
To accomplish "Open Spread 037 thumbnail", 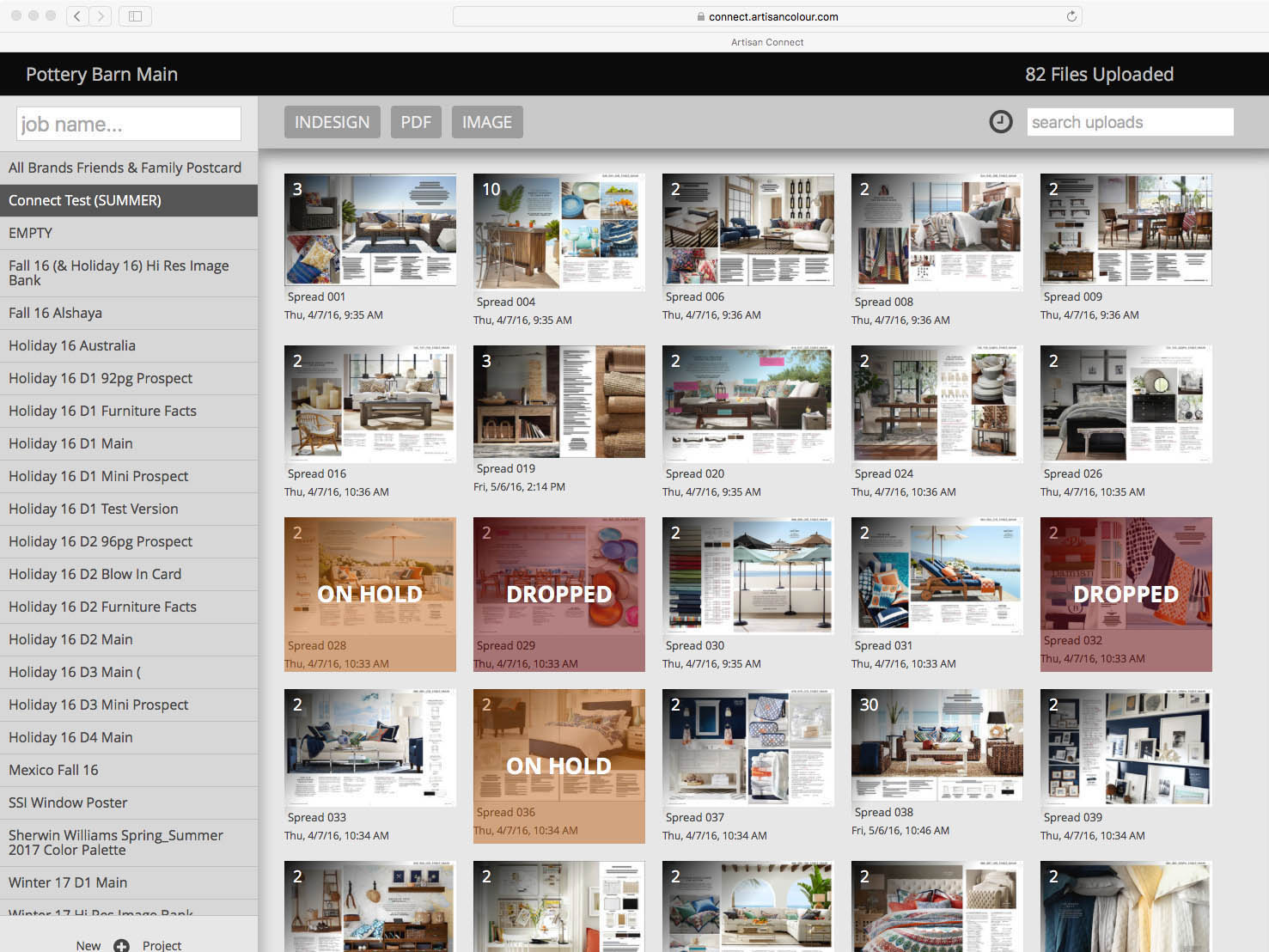I will [x=748, y=748].
